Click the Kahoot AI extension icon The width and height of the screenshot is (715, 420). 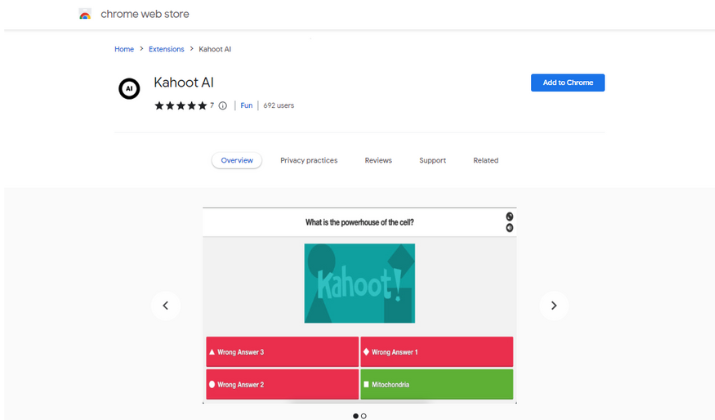point(129,88)
